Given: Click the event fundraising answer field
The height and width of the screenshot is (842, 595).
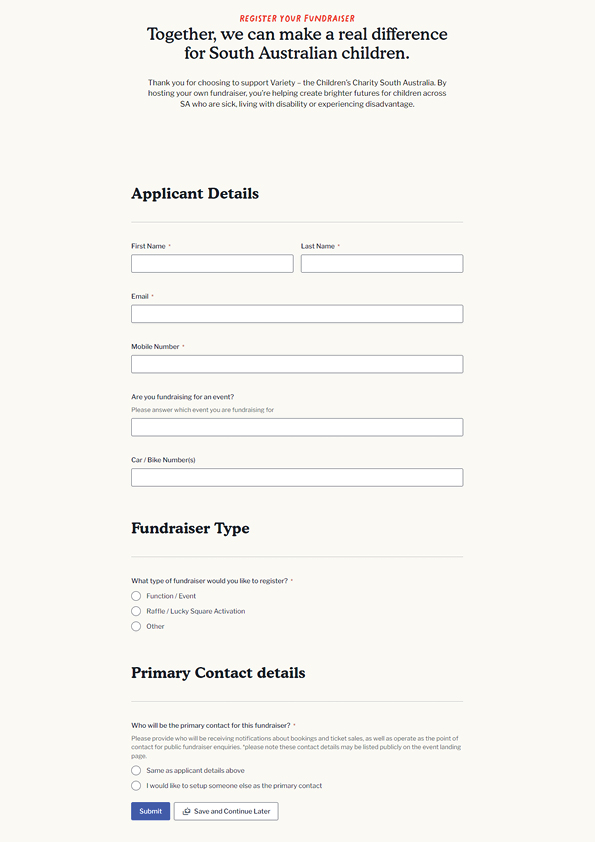Looking at the screenshot, I should 297,427.
